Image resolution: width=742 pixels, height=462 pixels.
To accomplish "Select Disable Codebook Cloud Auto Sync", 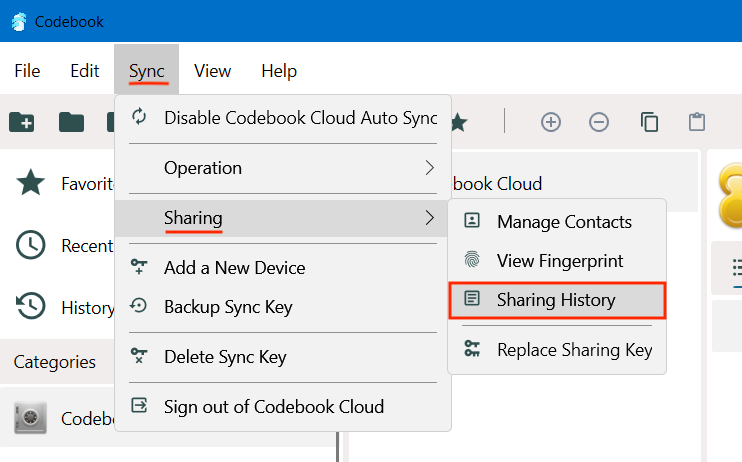I will pos(283,118).
